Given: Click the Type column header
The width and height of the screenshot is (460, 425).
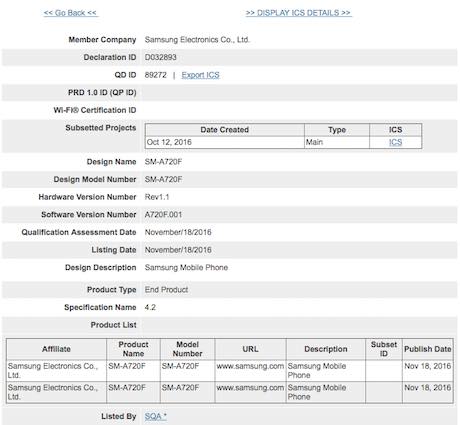Looking at the screenshot, I should click(337, 130).
